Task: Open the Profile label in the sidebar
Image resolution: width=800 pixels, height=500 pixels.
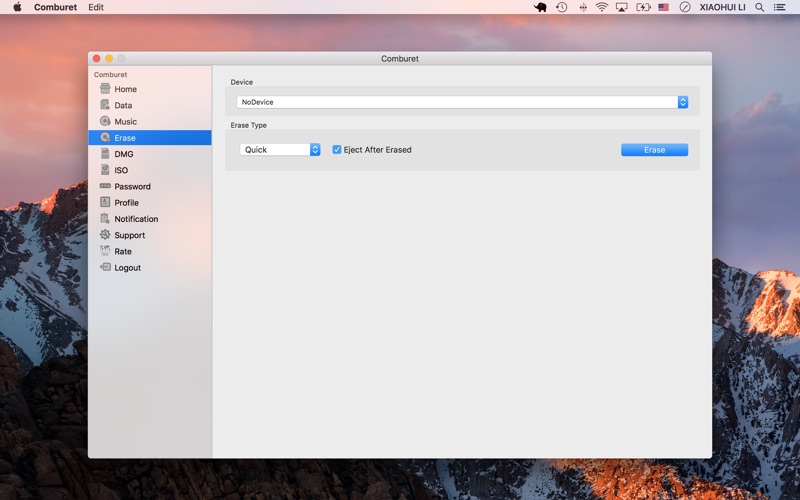Action: point(127,203)
